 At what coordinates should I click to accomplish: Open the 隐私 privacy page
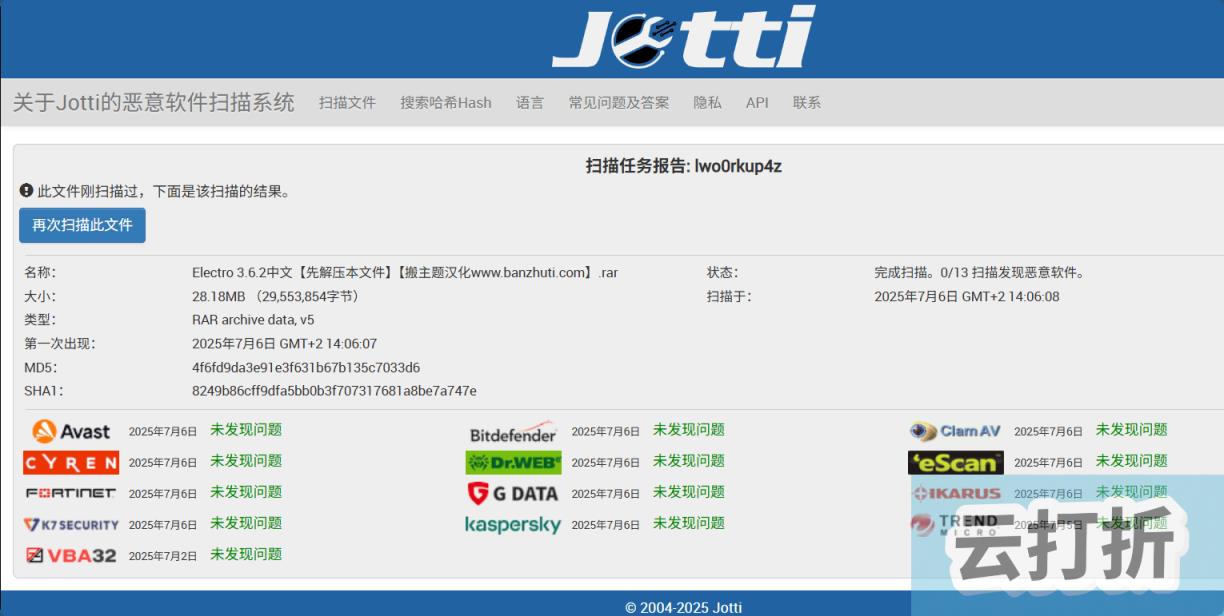707,102
